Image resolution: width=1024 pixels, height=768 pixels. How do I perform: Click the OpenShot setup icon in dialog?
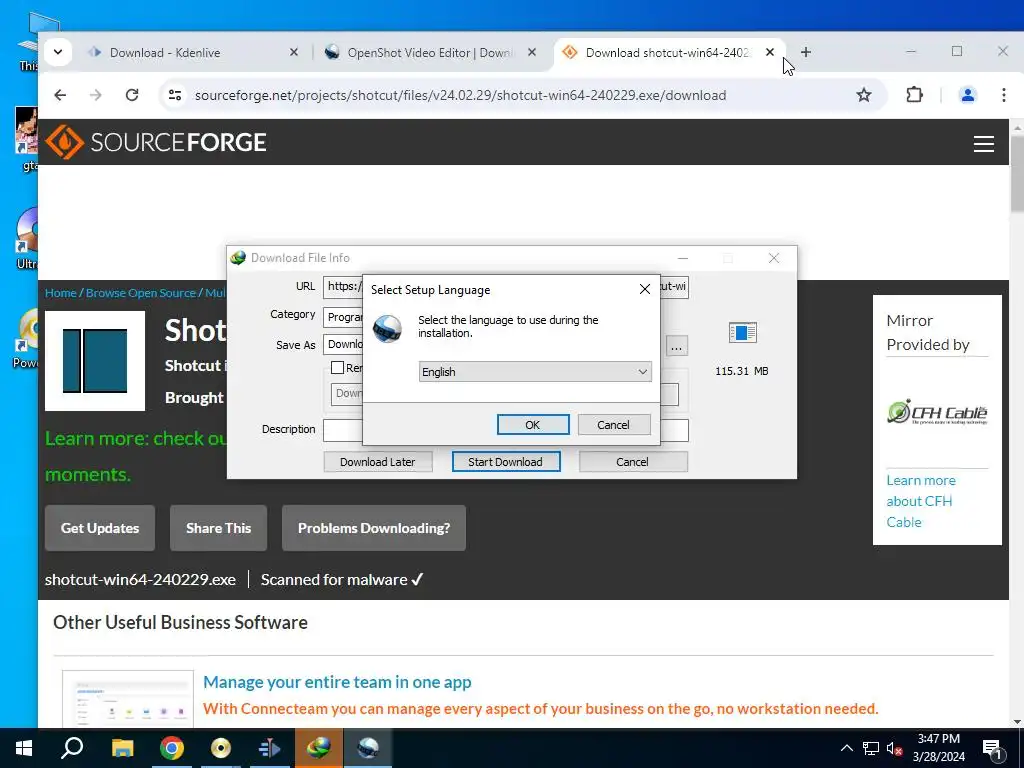coord(387,328)
